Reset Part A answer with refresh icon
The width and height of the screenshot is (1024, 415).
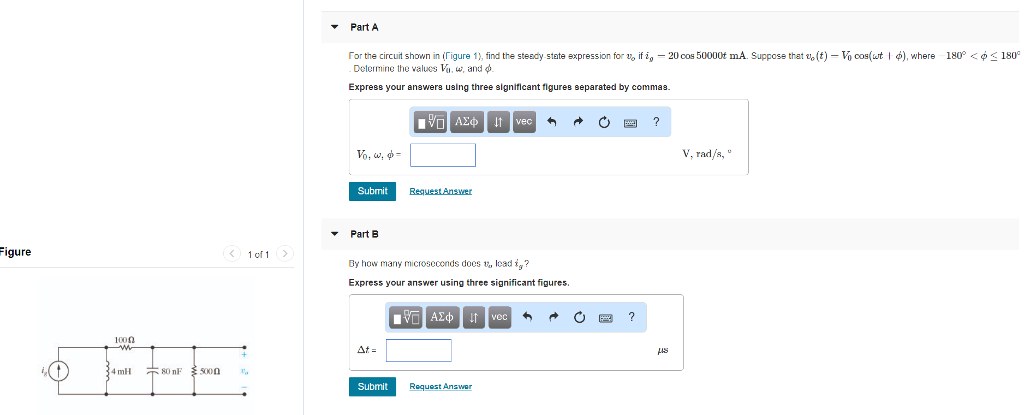(604, 122)
